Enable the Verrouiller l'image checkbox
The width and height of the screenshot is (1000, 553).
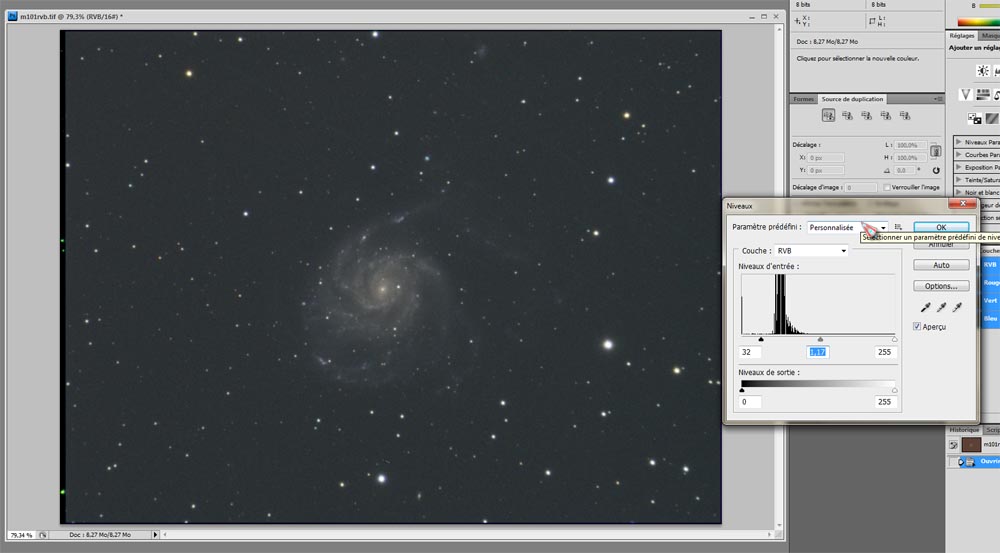887,187
